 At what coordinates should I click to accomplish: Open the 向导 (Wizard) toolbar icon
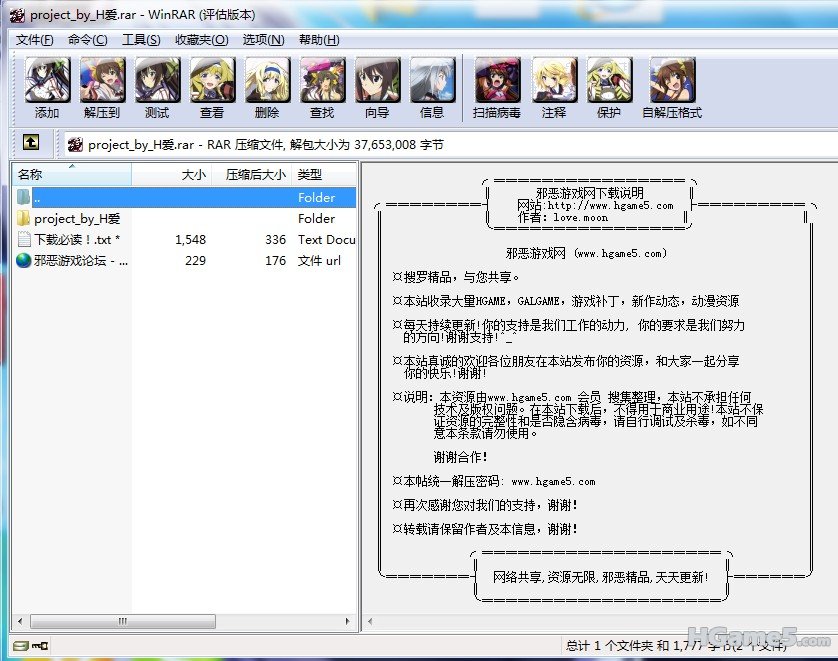click(377, 80)
